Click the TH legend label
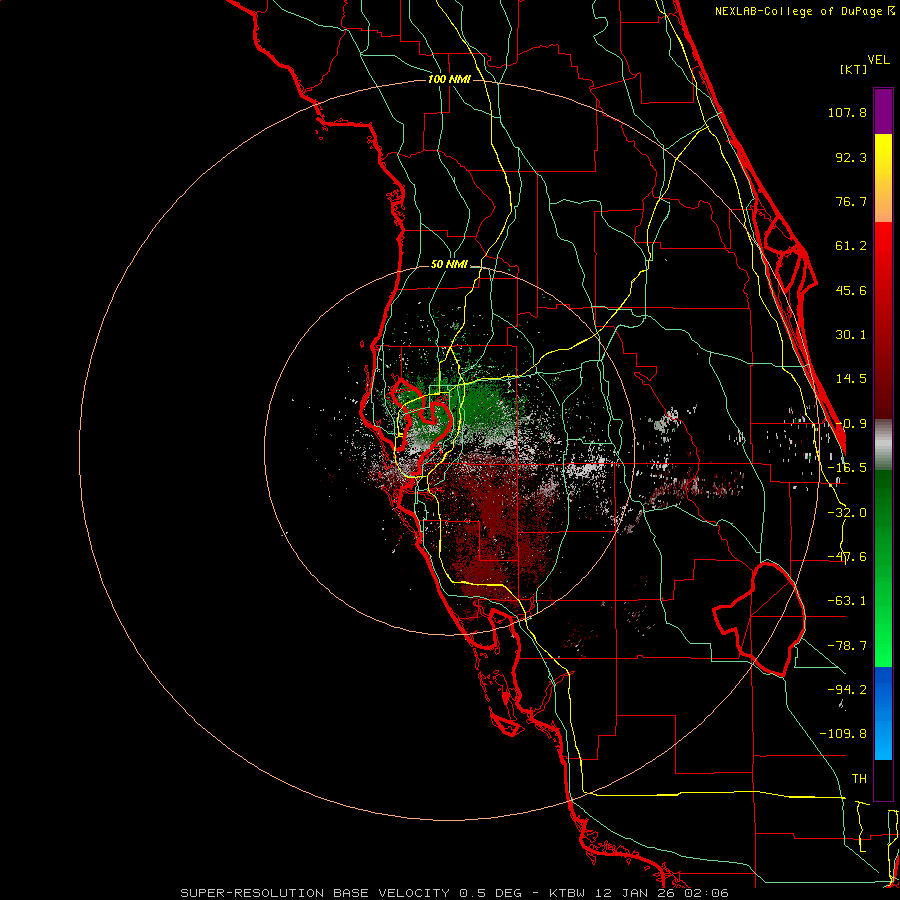The width and height of the screenshot is (900, 900). pos(859,779)
